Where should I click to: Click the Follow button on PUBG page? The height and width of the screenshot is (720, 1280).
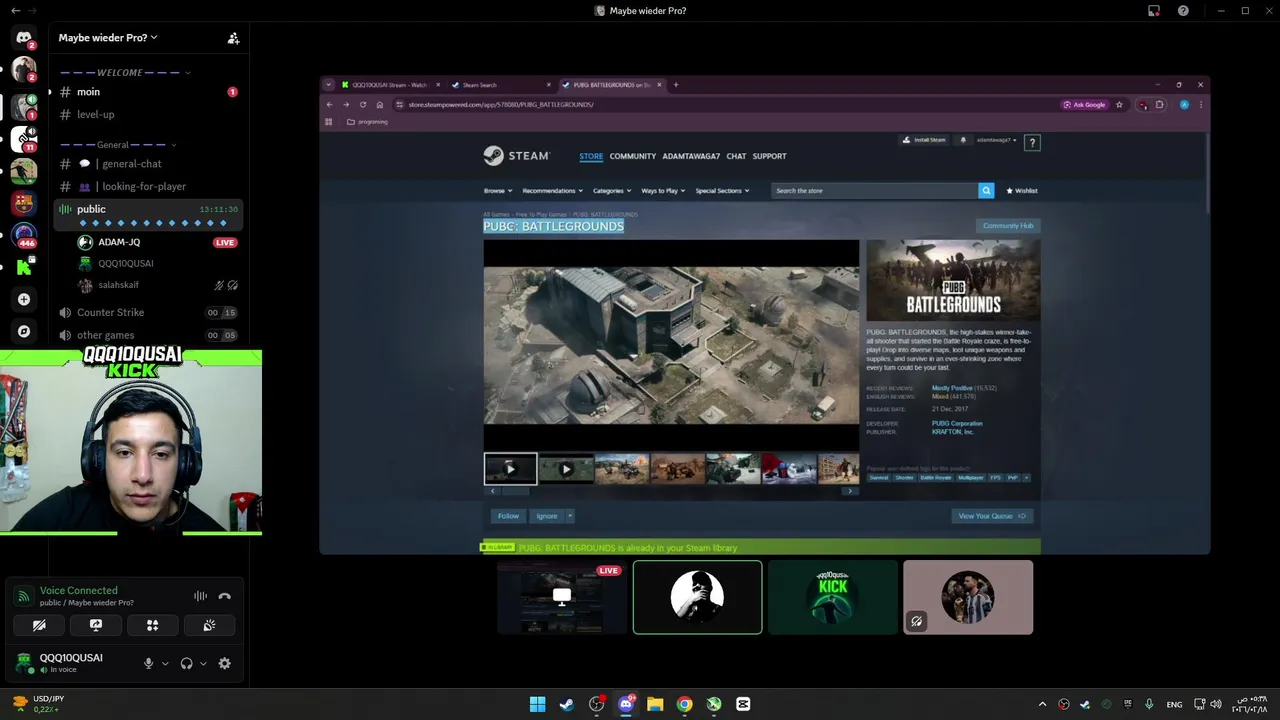click(x=508, y=516)
